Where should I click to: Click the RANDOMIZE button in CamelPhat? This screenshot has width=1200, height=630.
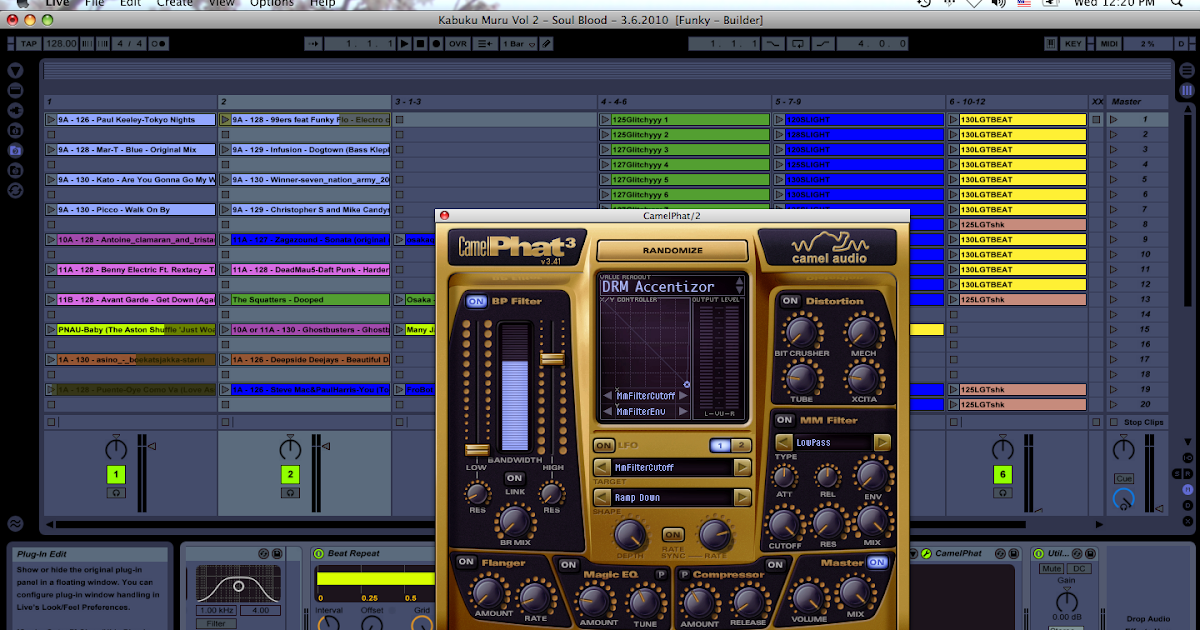coord(672,250)
